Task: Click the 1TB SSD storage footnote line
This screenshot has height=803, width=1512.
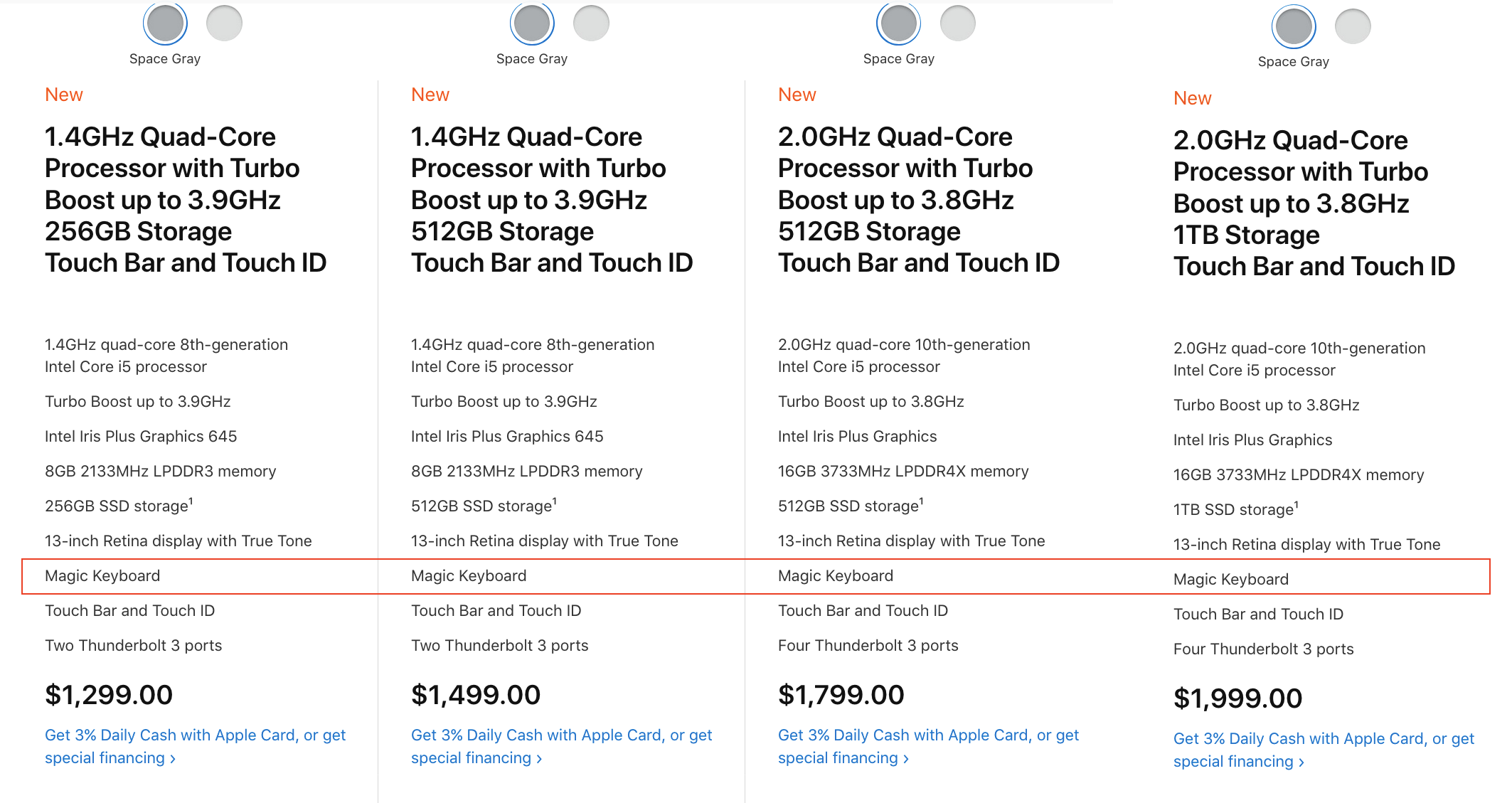Action: click(1235, 509)
